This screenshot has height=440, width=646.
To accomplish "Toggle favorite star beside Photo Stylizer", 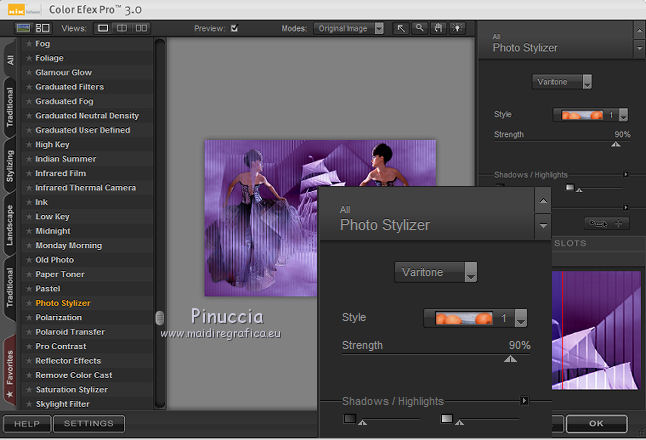I will (29, 303).
